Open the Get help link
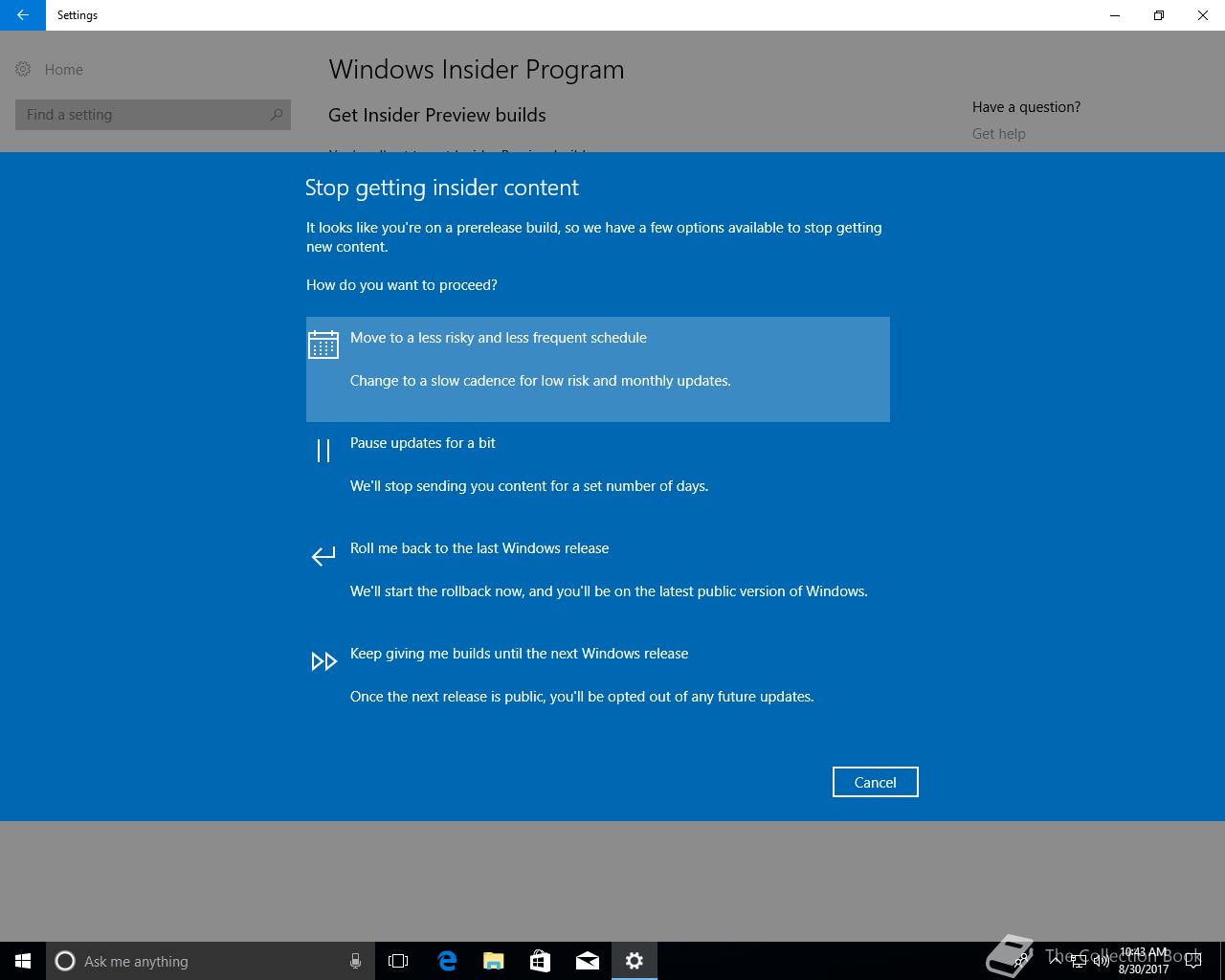The width and height of the screenshot is (1225, 980). pos(999,134)
